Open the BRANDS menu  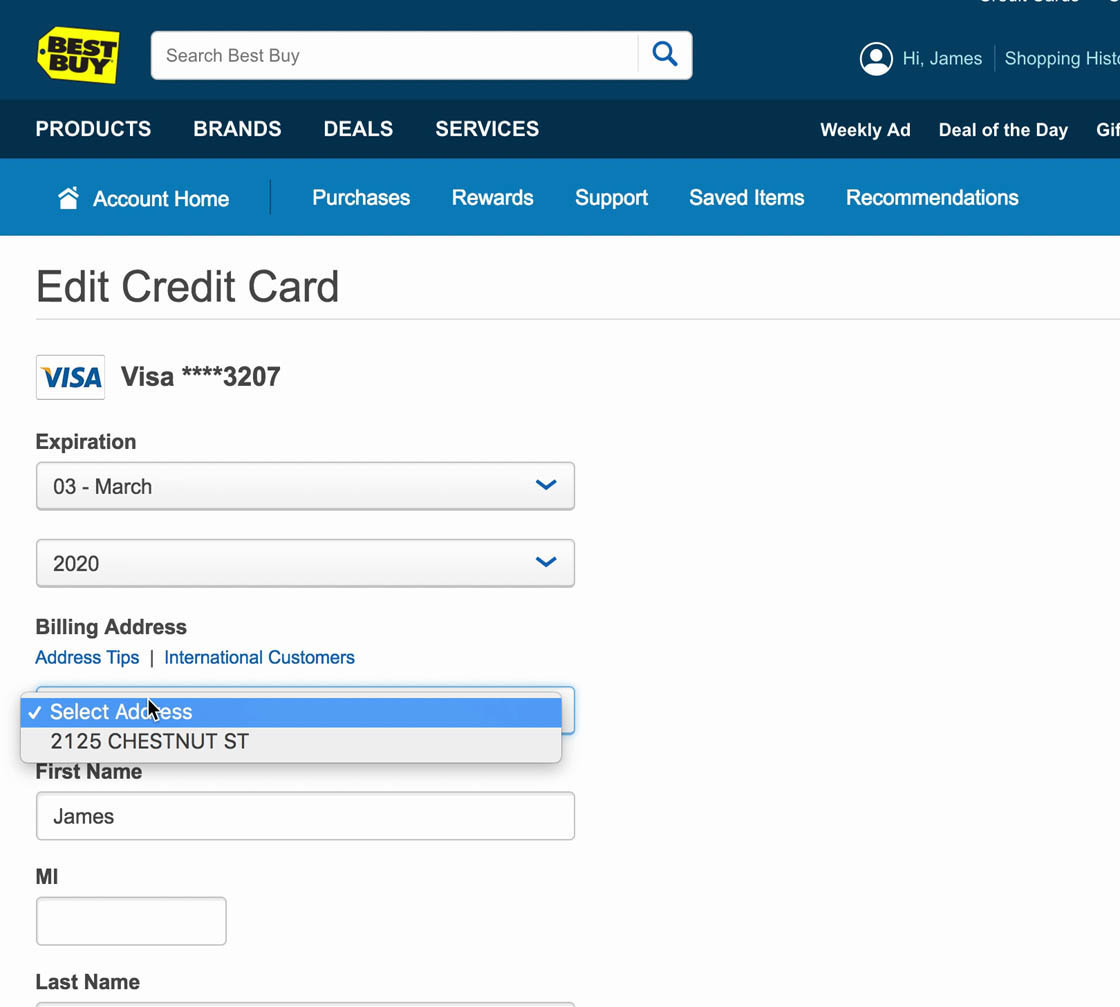[237, 129]
